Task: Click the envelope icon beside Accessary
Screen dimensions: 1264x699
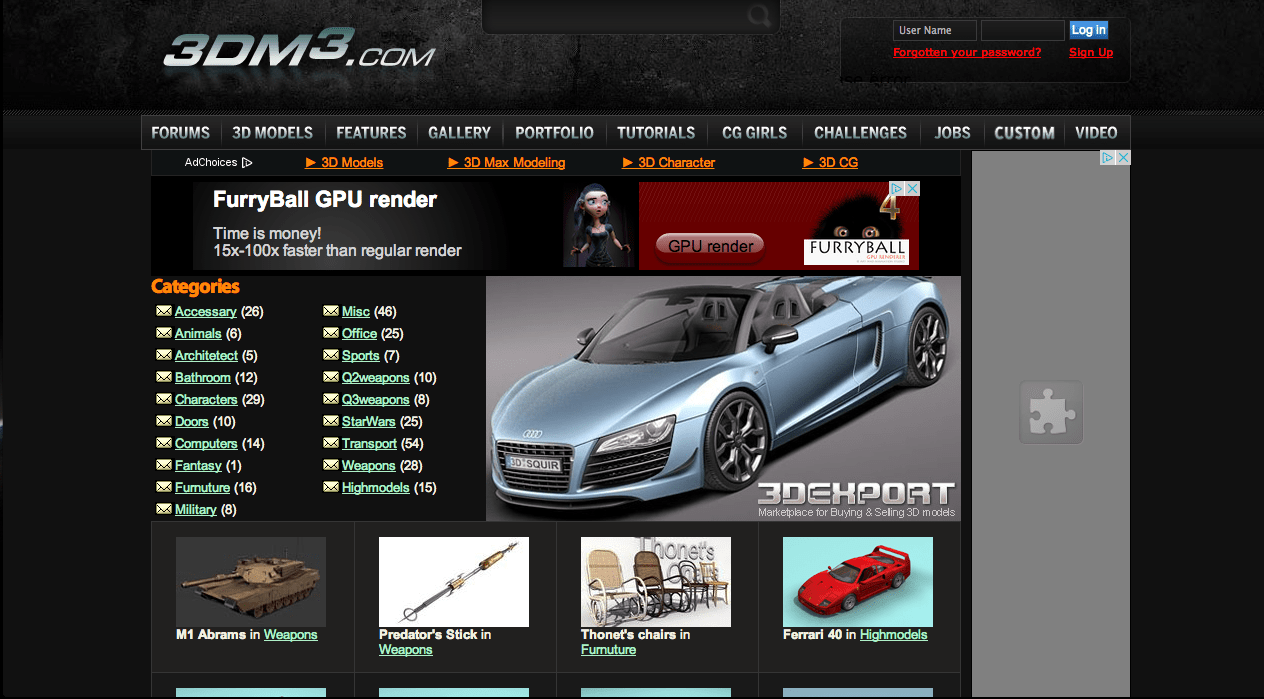Action: coord(164,311)
